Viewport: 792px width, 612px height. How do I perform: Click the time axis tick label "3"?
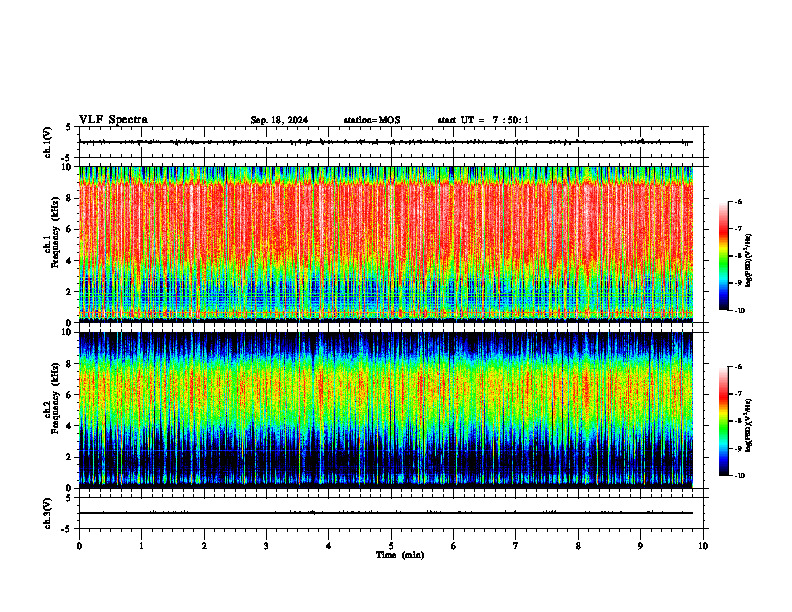tap(266, 546)
